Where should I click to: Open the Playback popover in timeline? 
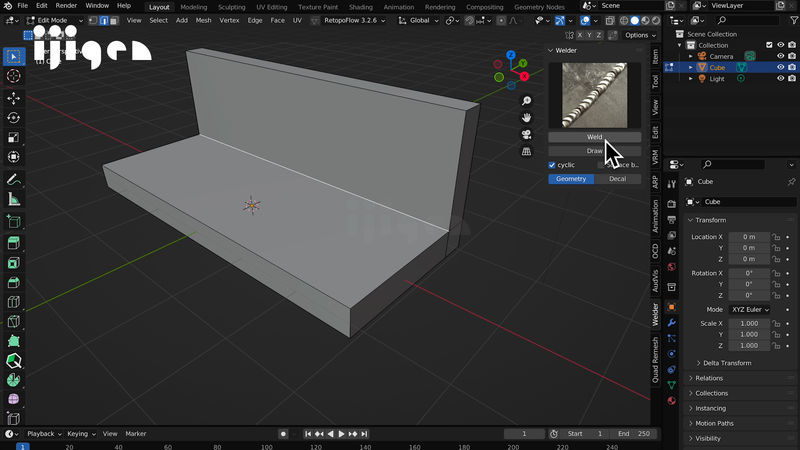point(44,434)
